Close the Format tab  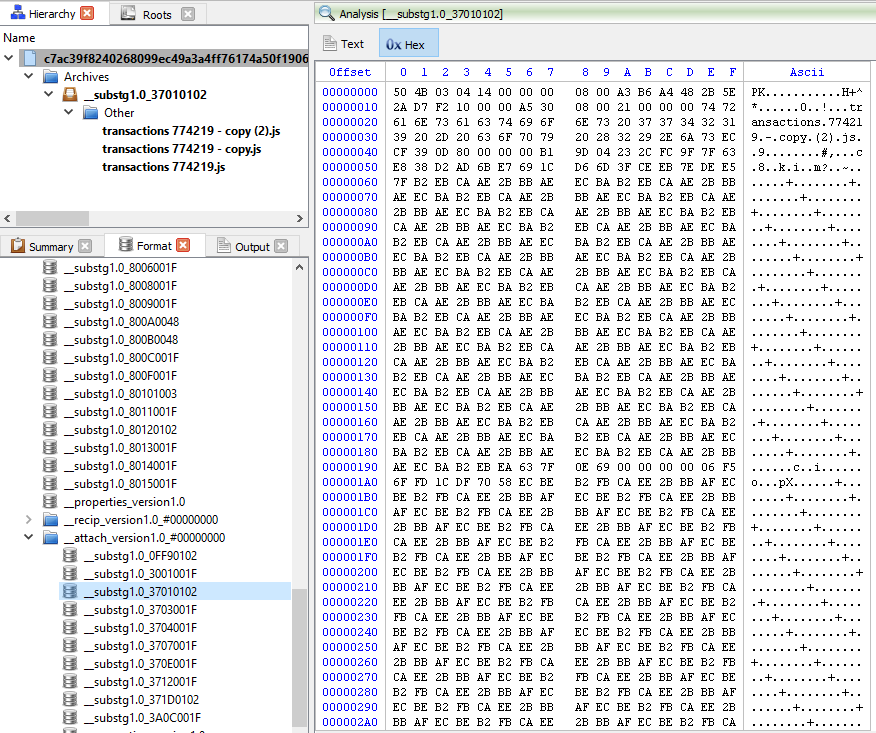[x=183, y=245]
